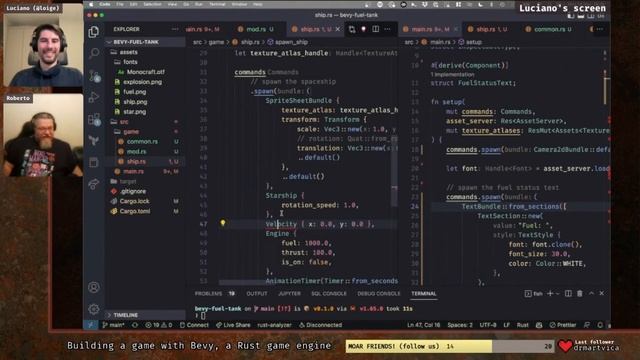Screen dimensions: 640x360
Task: Select the TERMINAL panel tab
Action: click(424, 293)
